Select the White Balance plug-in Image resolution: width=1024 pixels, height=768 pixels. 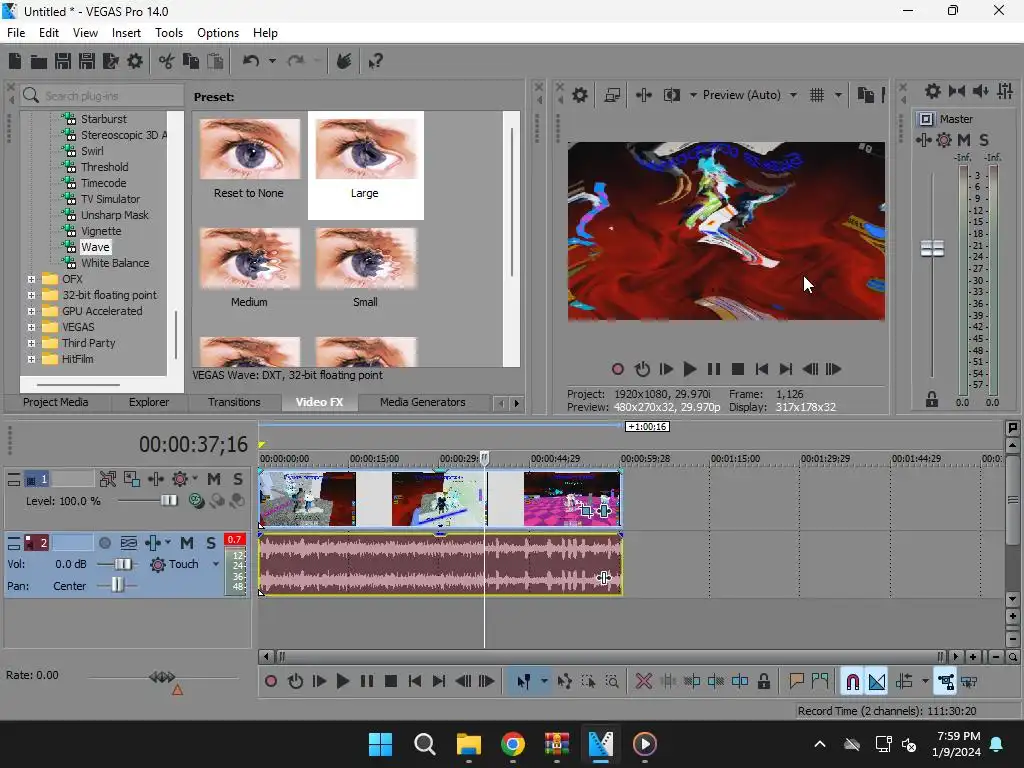115,263
